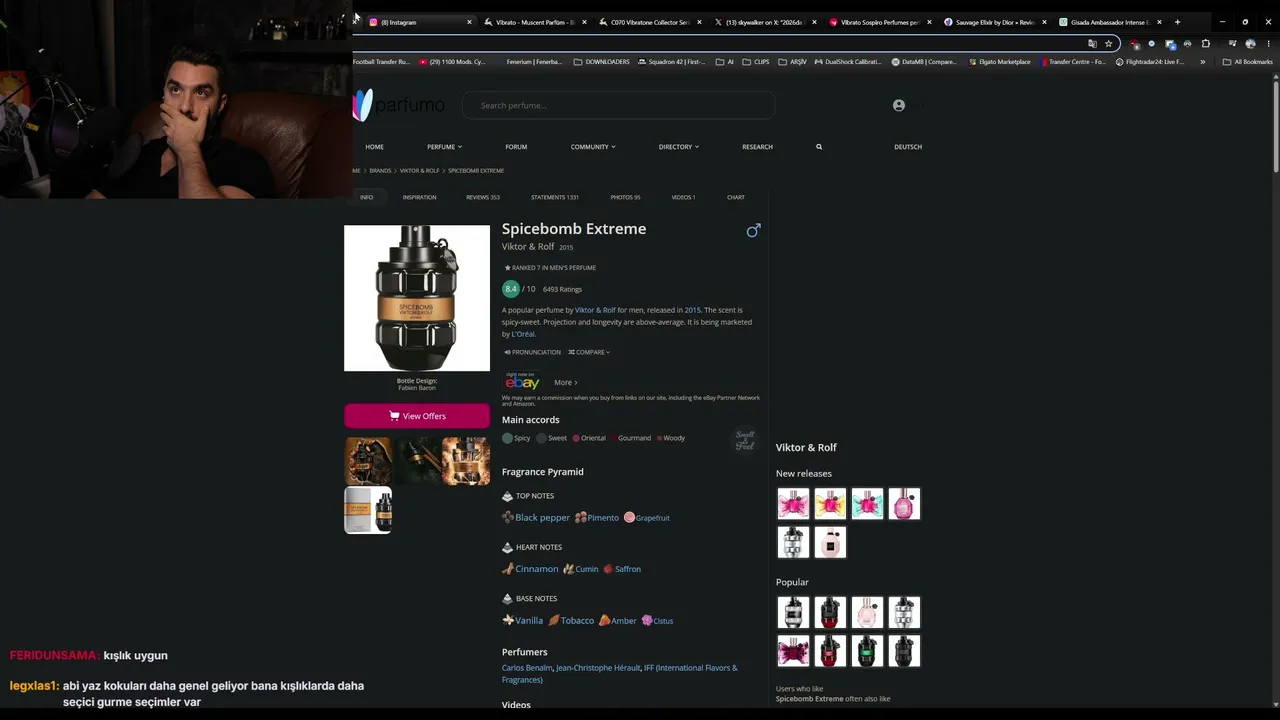Open perfumer Carlos Benaïm link
The height and width of the screenshot is (720, 1280).
pyautogui.click(x=527, y=668)
